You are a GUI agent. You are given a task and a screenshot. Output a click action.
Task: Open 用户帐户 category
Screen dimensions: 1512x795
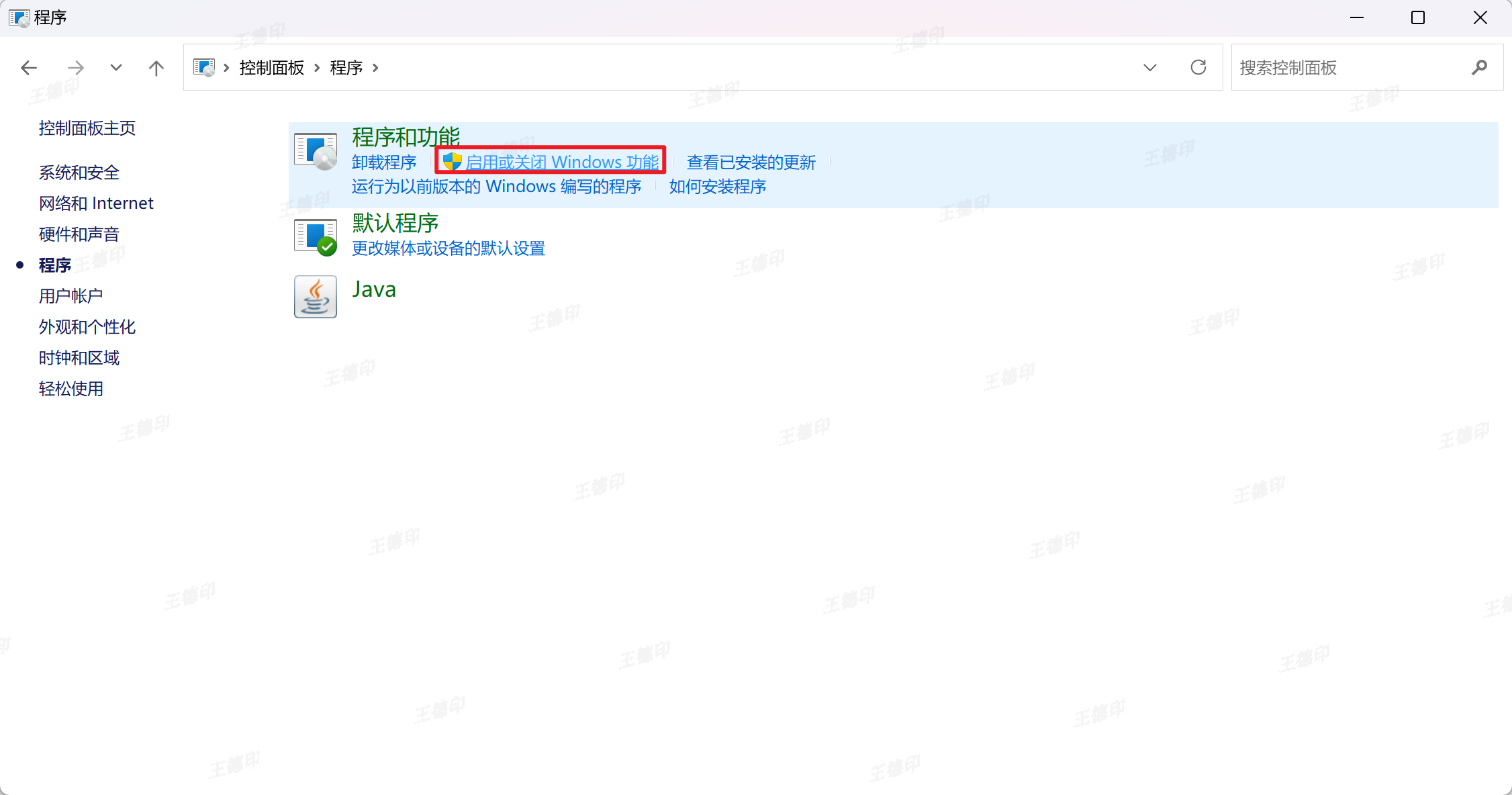click(71, 296)
